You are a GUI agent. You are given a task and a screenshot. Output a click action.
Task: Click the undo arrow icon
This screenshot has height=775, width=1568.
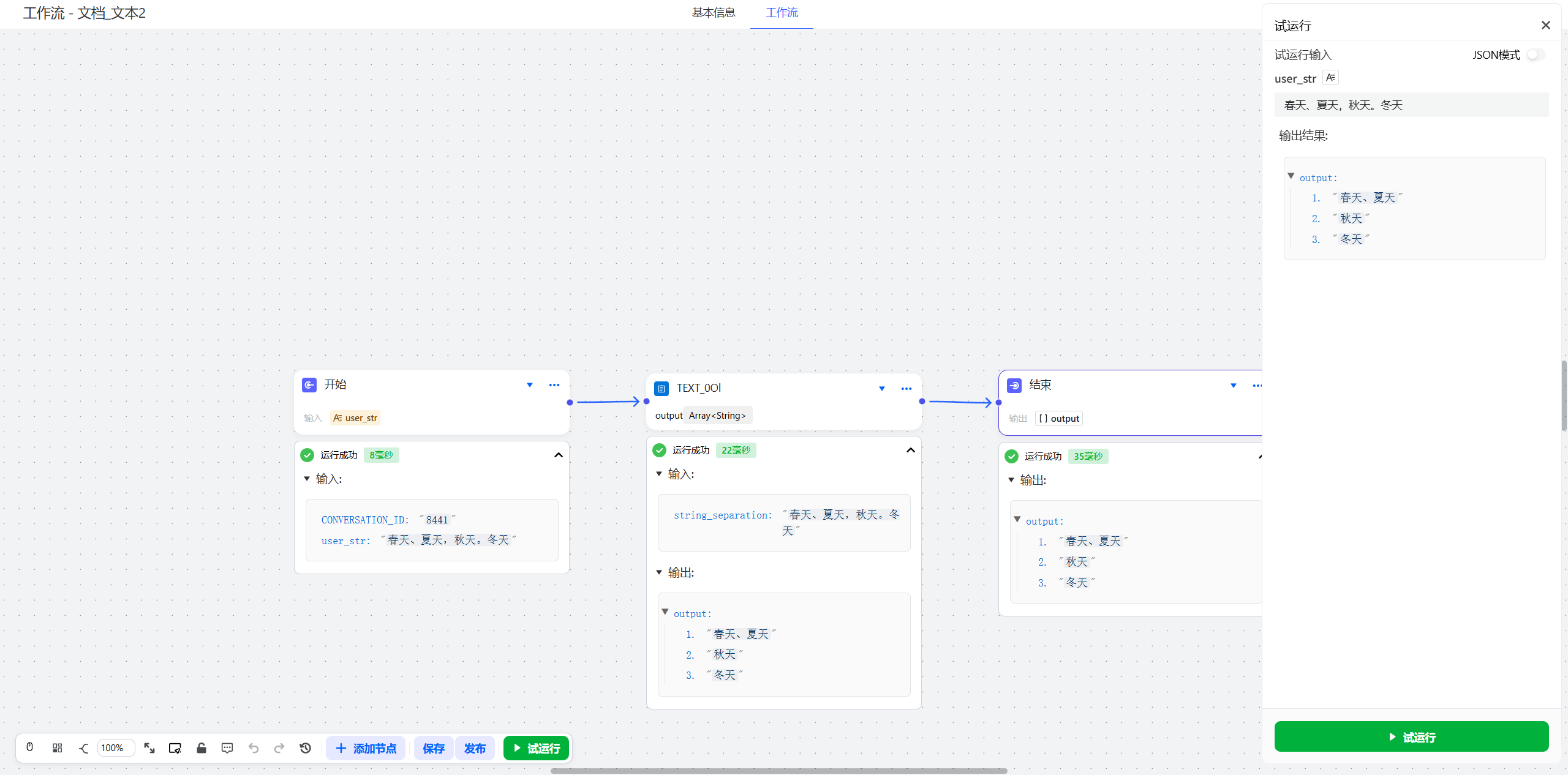pos(254,747)
